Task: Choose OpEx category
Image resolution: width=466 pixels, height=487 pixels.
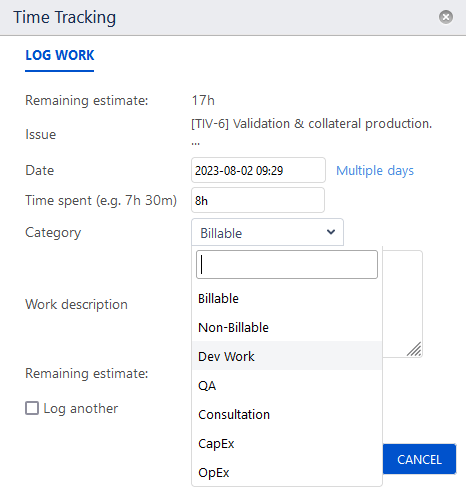Action: point(287,473)
